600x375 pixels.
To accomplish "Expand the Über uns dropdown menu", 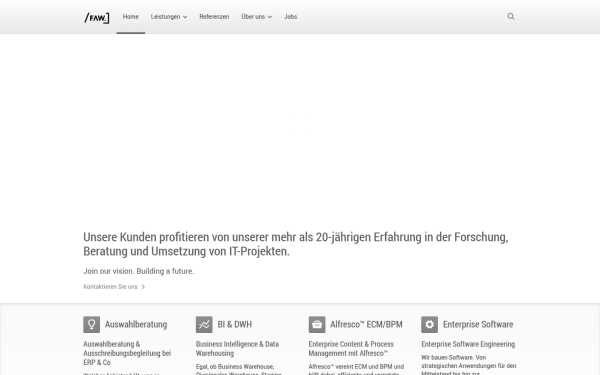I will [x=256, y=17].
